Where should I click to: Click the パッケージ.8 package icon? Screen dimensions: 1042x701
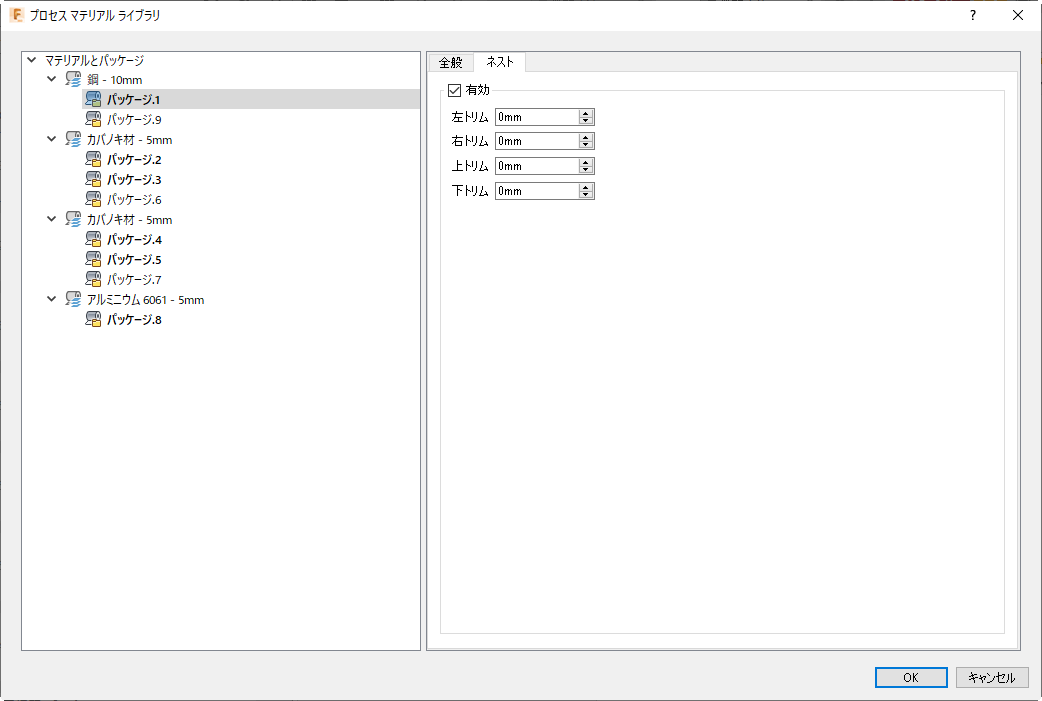(93, 320)
